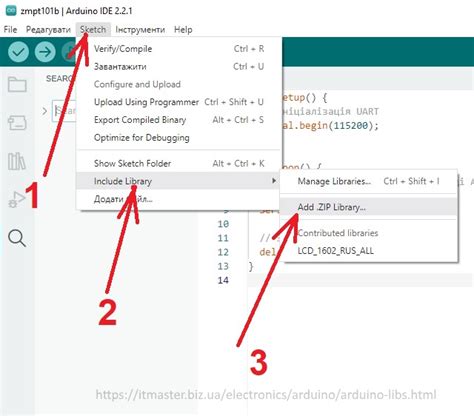Open the Search magnifier sidebar icon
The image size is (474, 416).
[17, 238]
